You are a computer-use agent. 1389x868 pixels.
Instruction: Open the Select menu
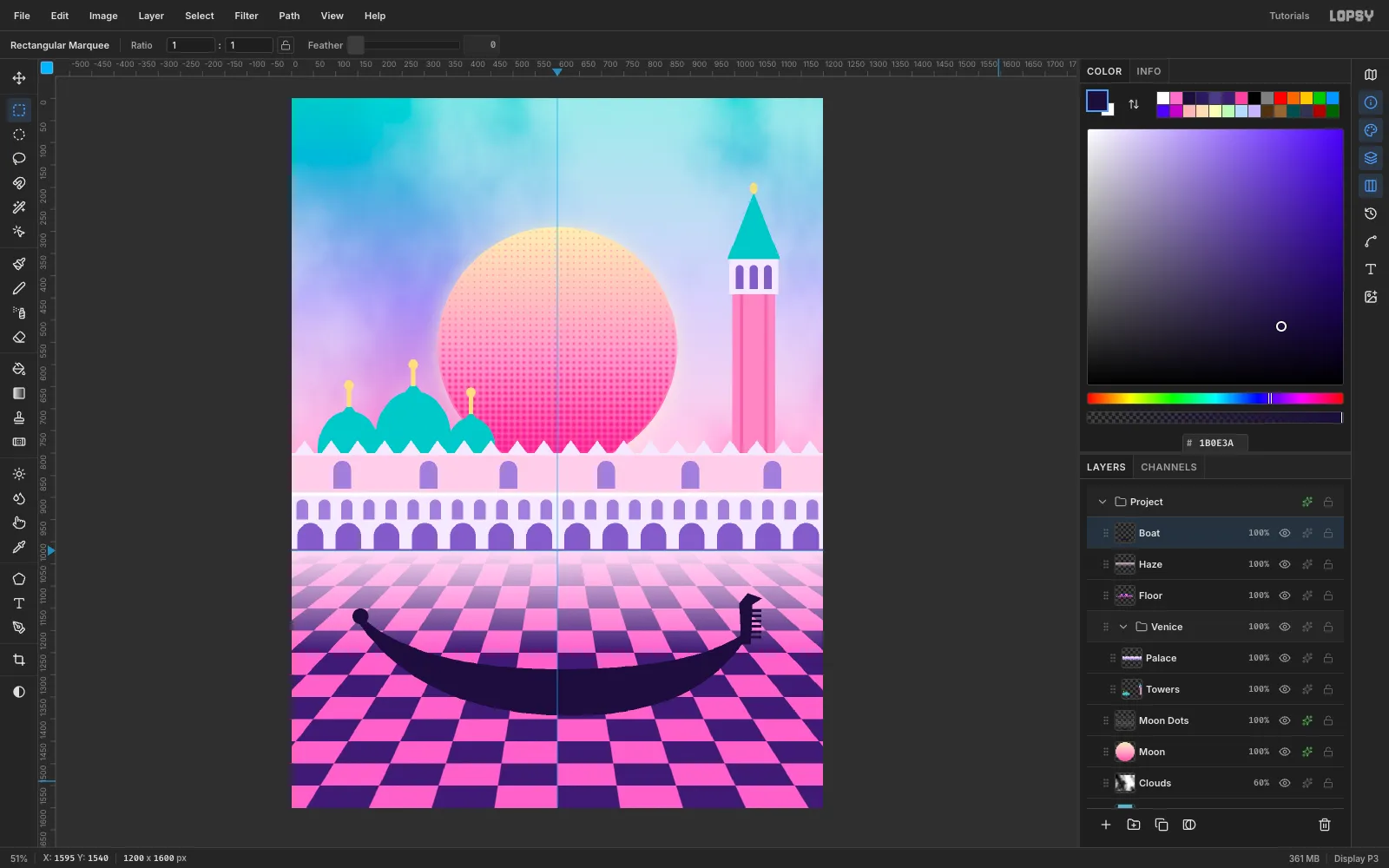coord(200,16)
